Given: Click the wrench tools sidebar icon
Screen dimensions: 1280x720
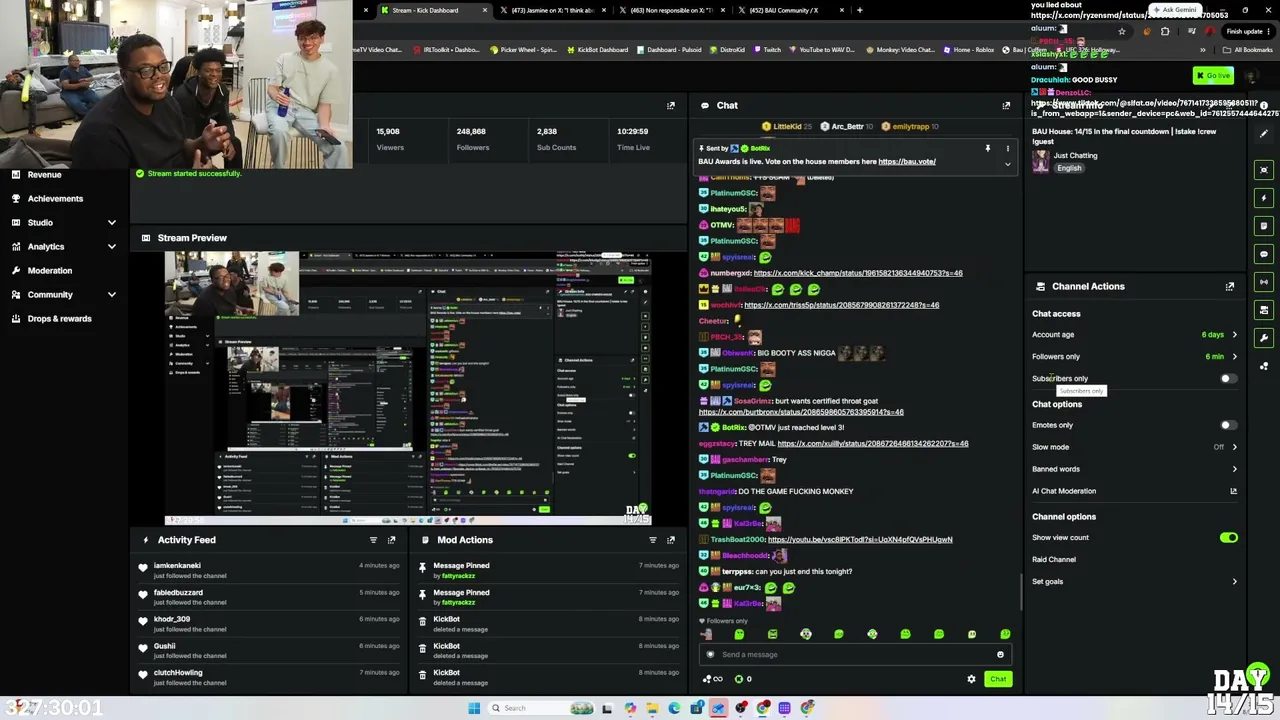Looking at the screenshot, I should tap(1264, 338).
